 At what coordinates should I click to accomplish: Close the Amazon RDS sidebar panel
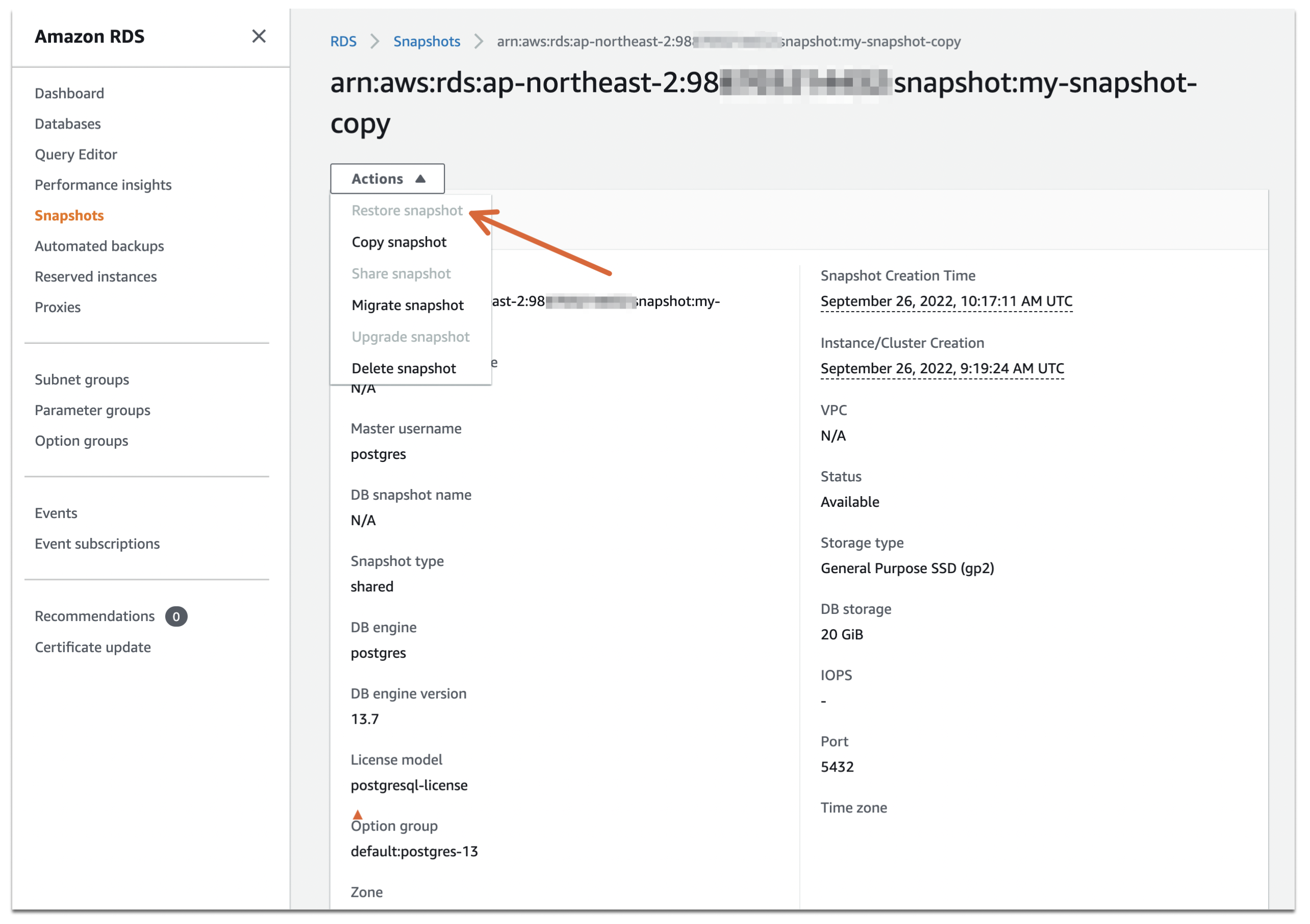(x=259, y=37)
